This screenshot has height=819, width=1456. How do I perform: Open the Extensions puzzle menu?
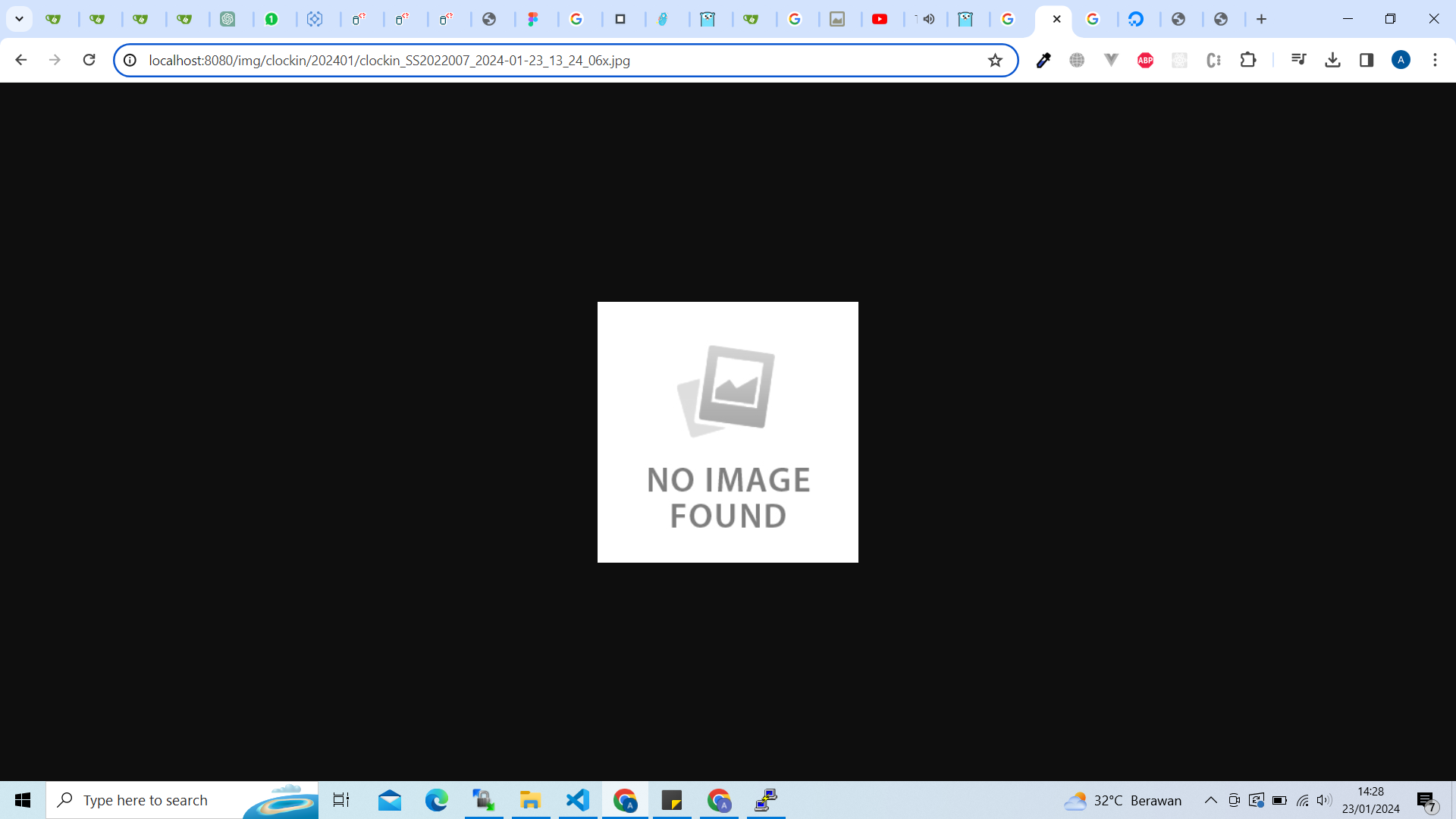tap(1247, 60)
